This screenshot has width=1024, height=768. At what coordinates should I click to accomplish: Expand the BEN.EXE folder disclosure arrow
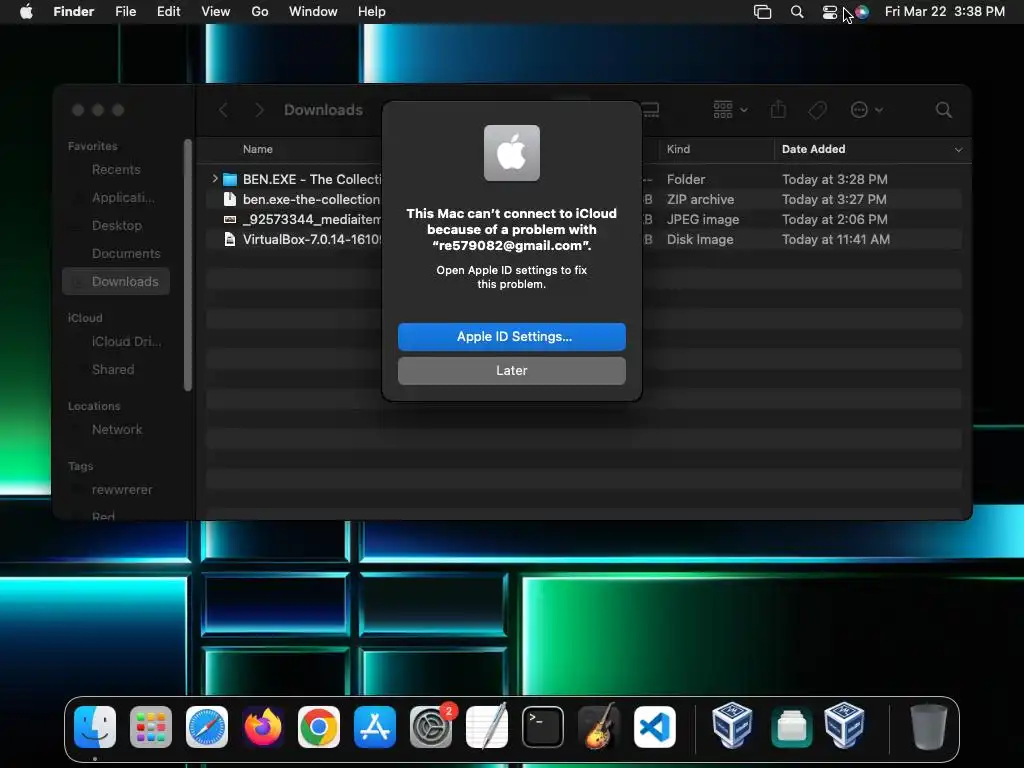point(215,178)
